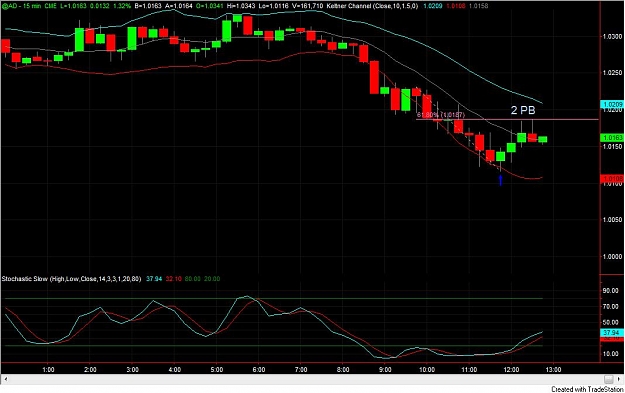Click the green 1.0163 price axis marker
Viewport: 625px width, 393px height.
pyautogui.click(x=612, y=138)
